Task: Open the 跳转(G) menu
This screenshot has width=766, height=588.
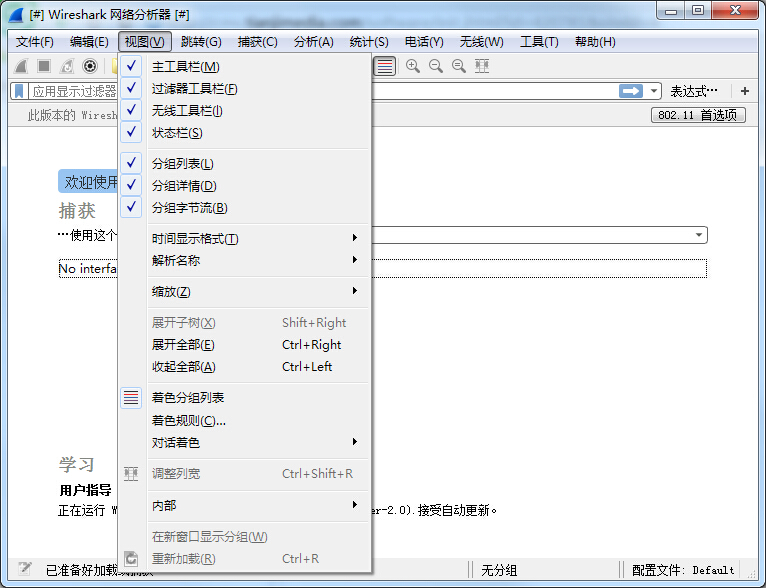Action: click(201, 42)
